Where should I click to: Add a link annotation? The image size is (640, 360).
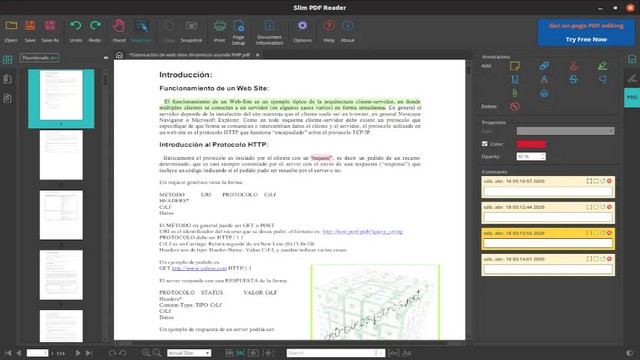pyautogui.click(x=544, y=66)
